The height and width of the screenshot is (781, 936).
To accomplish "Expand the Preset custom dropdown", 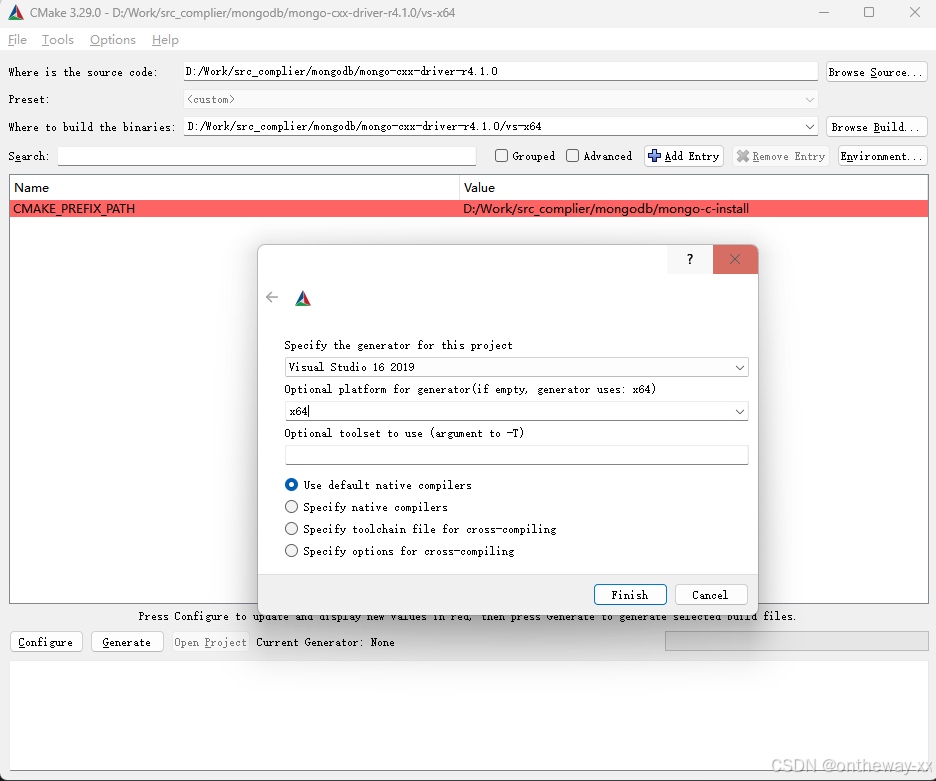I will pos(809,100).
